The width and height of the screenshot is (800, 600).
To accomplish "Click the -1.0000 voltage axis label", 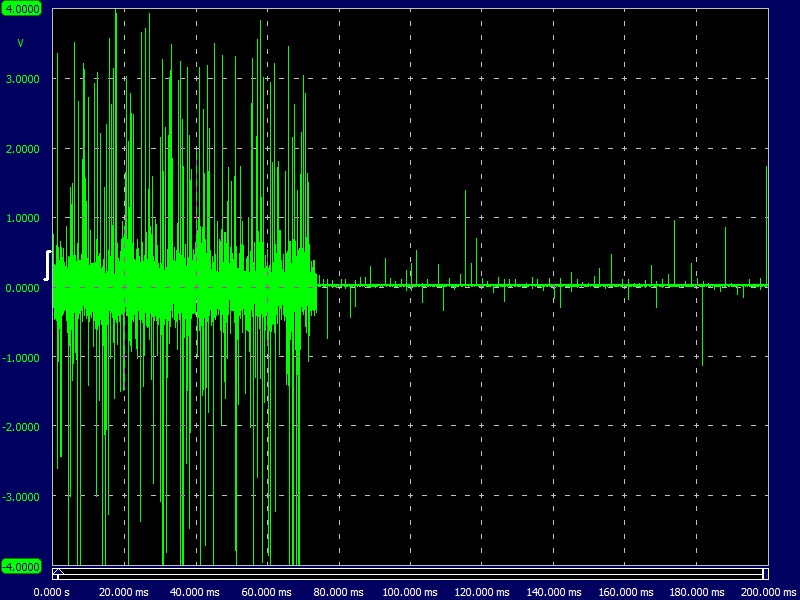I will (x=20, y=358).
